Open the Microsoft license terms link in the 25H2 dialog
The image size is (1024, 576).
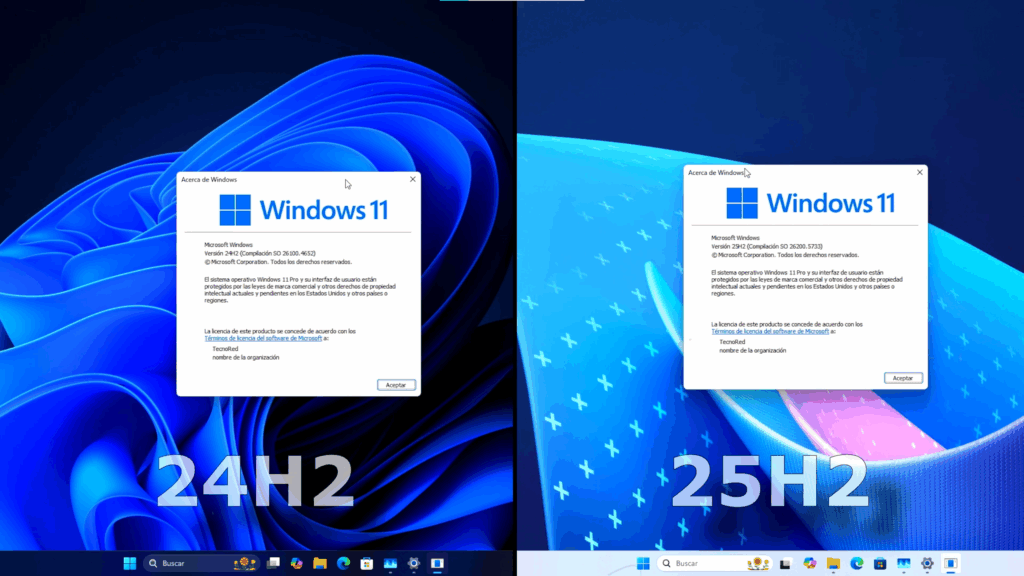[770, 331]
